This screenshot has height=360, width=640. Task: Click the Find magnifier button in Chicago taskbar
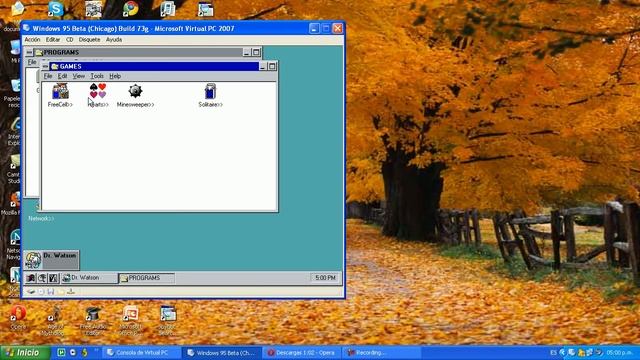(42, 278)
